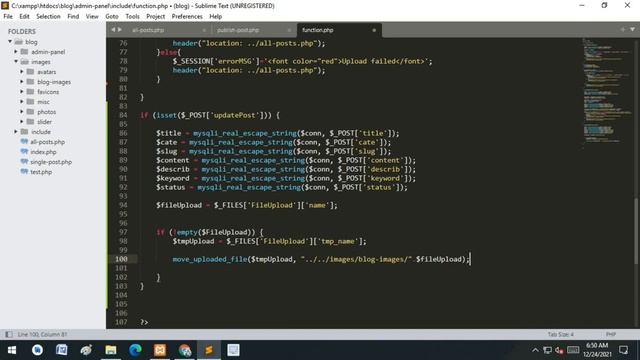
Task: Toggle the side bar icon in status bar
Action: (x=9, y=334)
